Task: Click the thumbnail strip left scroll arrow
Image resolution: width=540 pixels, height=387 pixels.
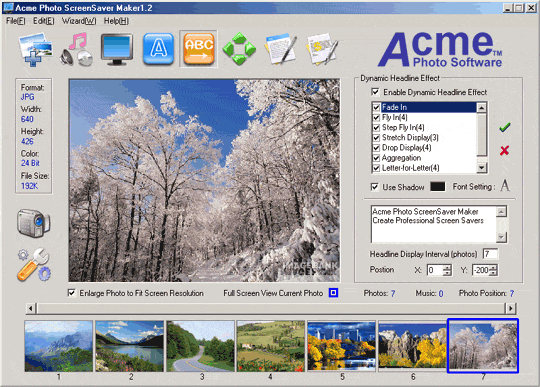Action: pos(31,308)
